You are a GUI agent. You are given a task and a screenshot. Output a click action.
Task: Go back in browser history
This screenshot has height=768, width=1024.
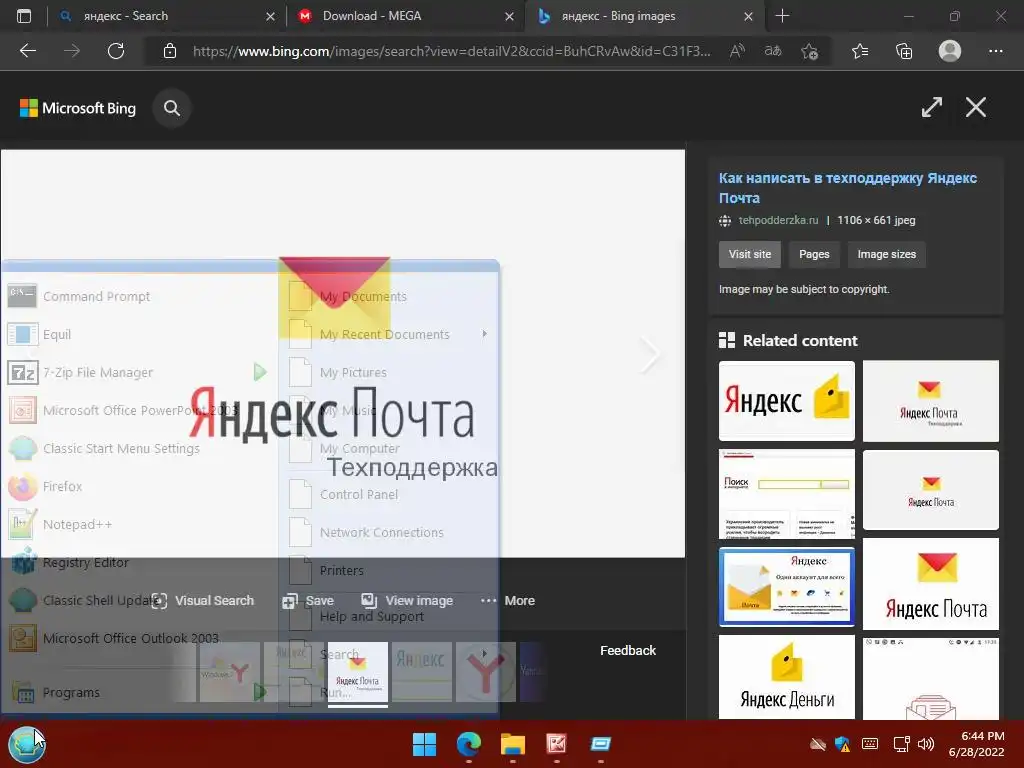tap(27, 51)
